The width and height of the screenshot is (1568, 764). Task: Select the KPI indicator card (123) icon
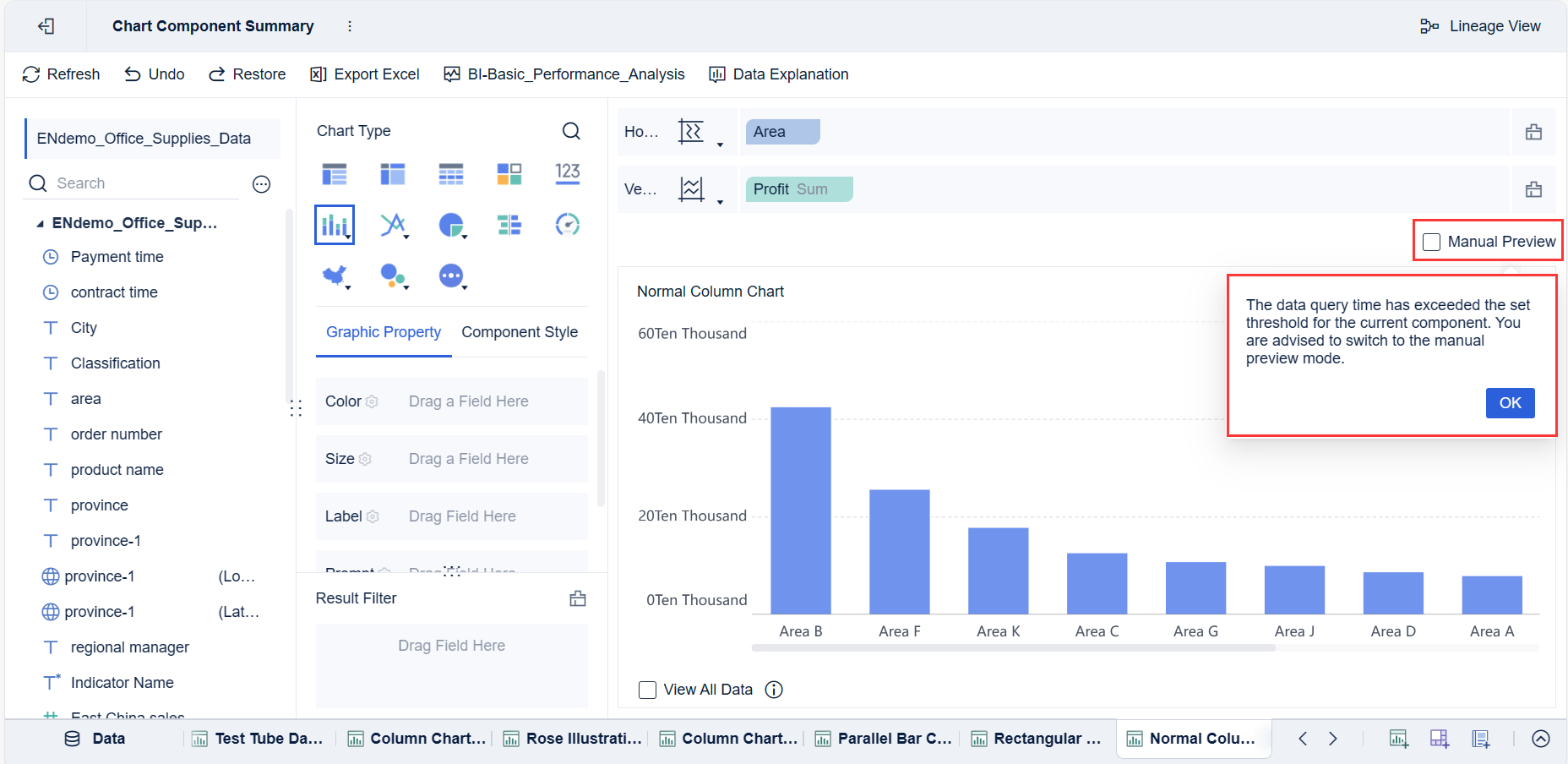pyautogui.click(x=568, y=174)
